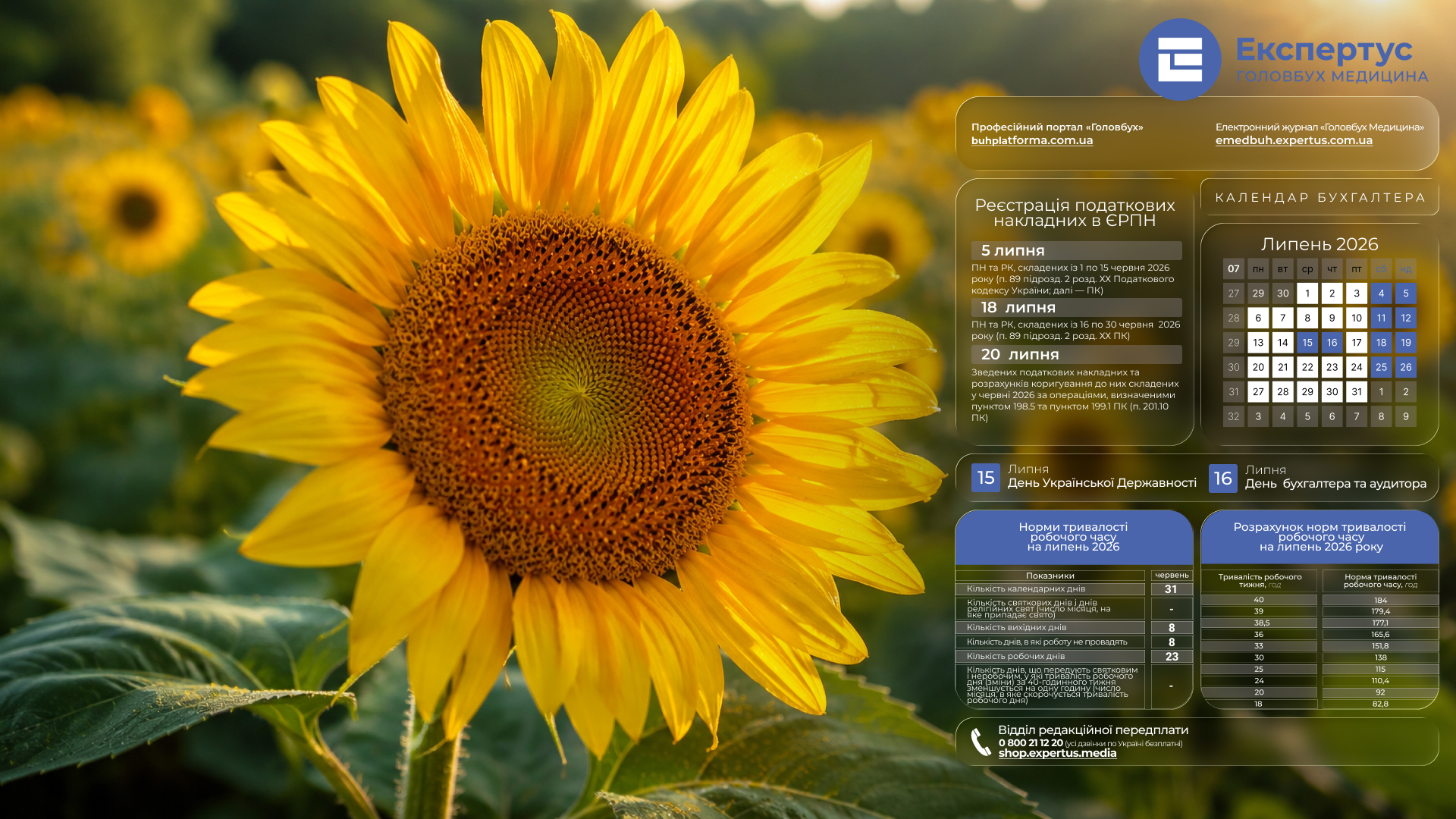Choose highlighted day 15 in the calendar grid
The width and height of the screenshot is (1456, 819).
click(1307, 343)
